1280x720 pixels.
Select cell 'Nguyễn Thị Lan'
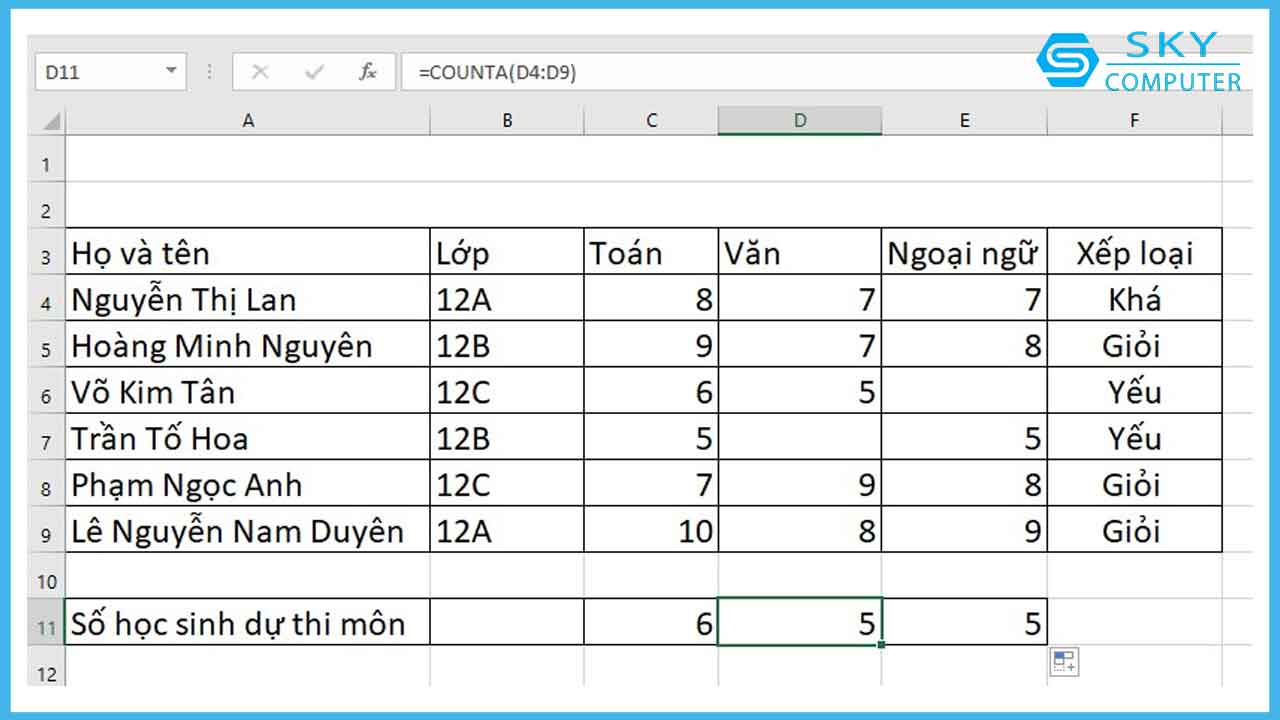[x=248, y=298]
